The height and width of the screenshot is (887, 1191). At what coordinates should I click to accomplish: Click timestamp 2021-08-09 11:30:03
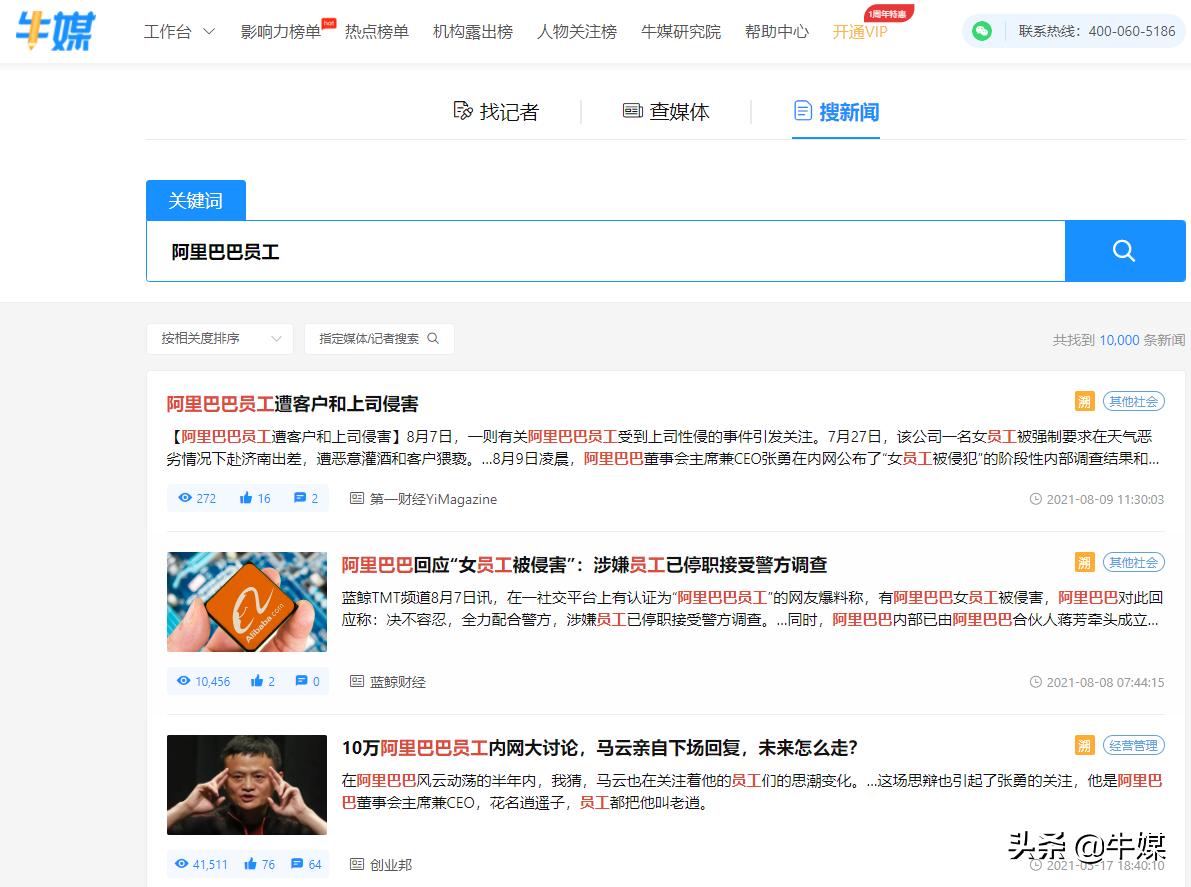tap(1105, 499)
